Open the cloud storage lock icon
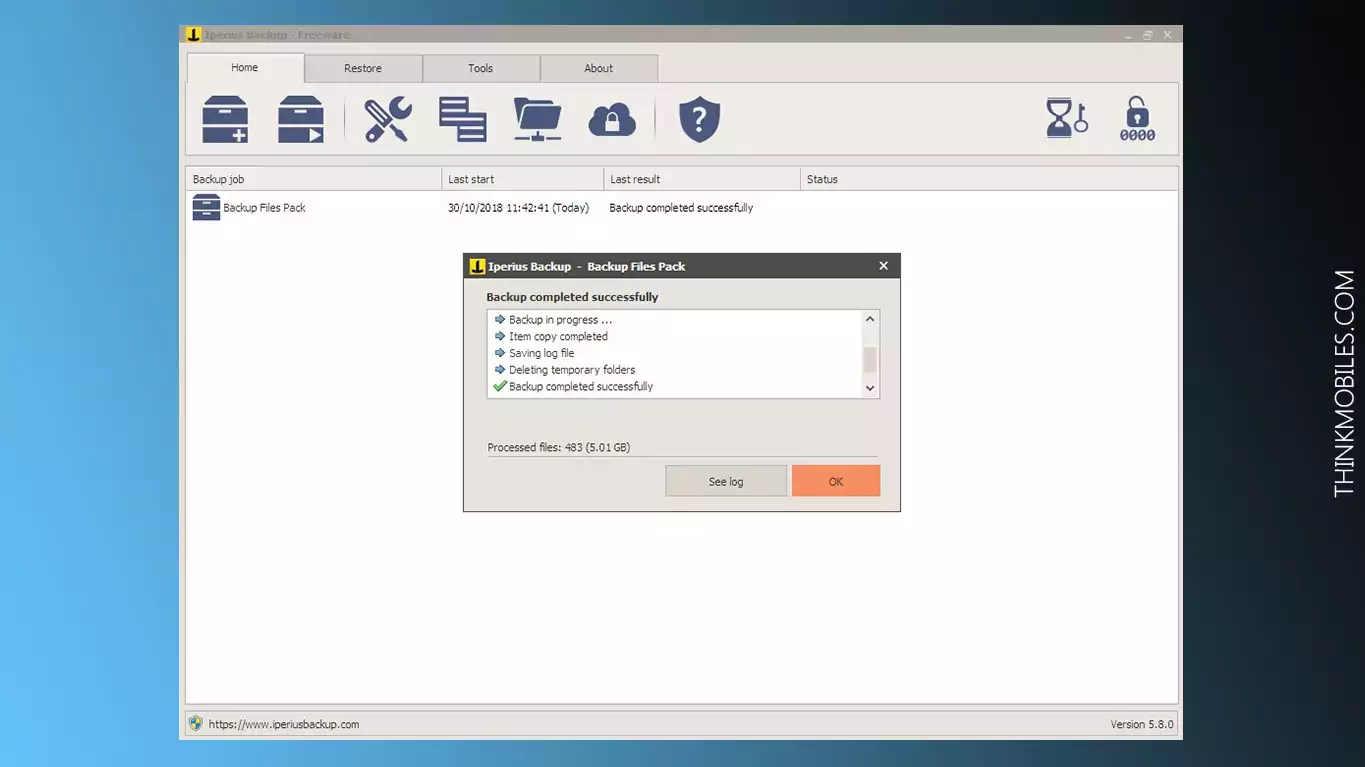 pos(612,120)
